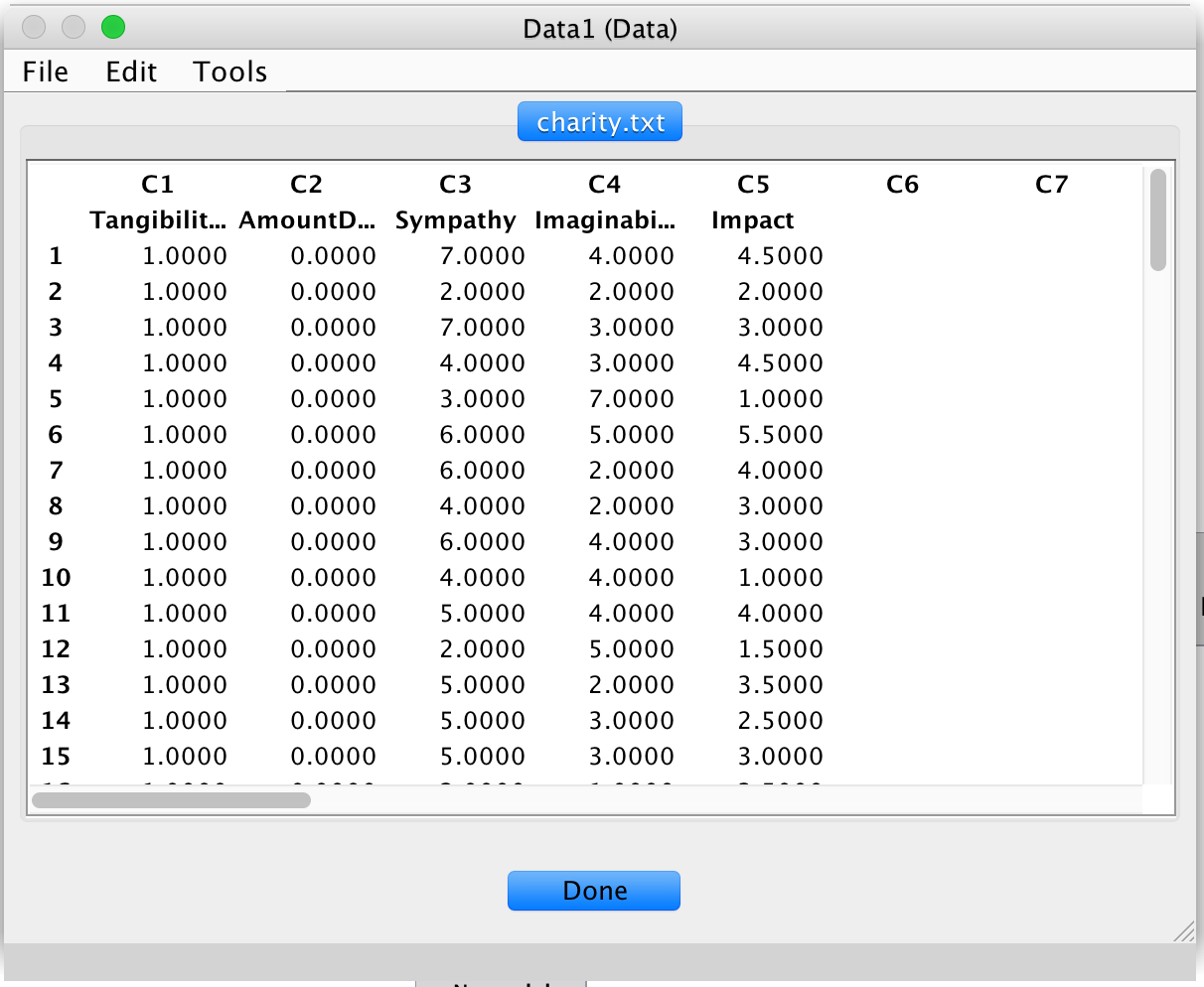Click the Done button

[593, 890]
